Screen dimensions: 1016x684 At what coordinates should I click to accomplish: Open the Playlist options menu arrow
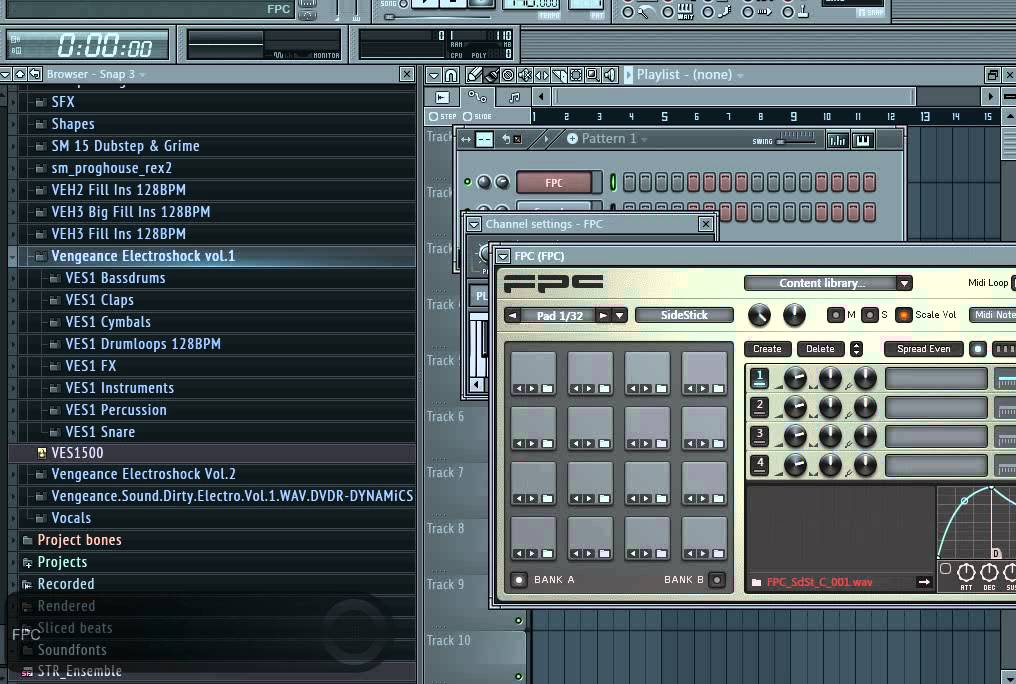[x=434, y=75]
